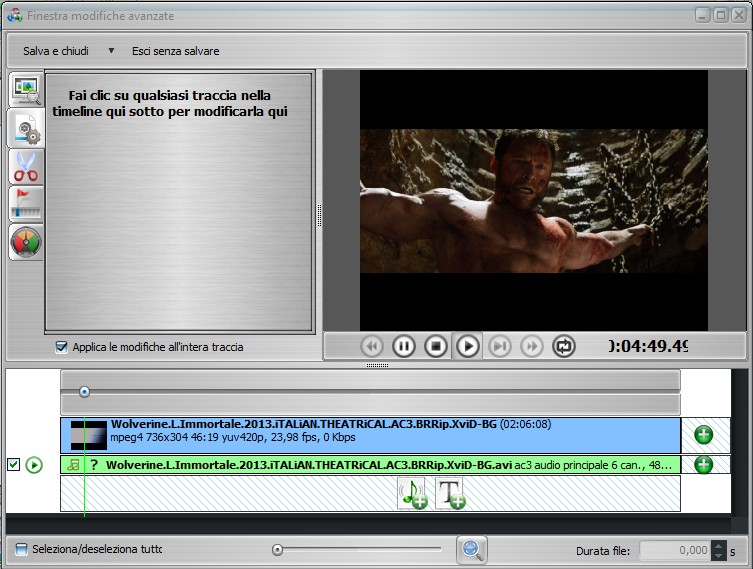Click the fast forward button
The height and width of the screenshot is (569, 753).
tap(532, 346)
